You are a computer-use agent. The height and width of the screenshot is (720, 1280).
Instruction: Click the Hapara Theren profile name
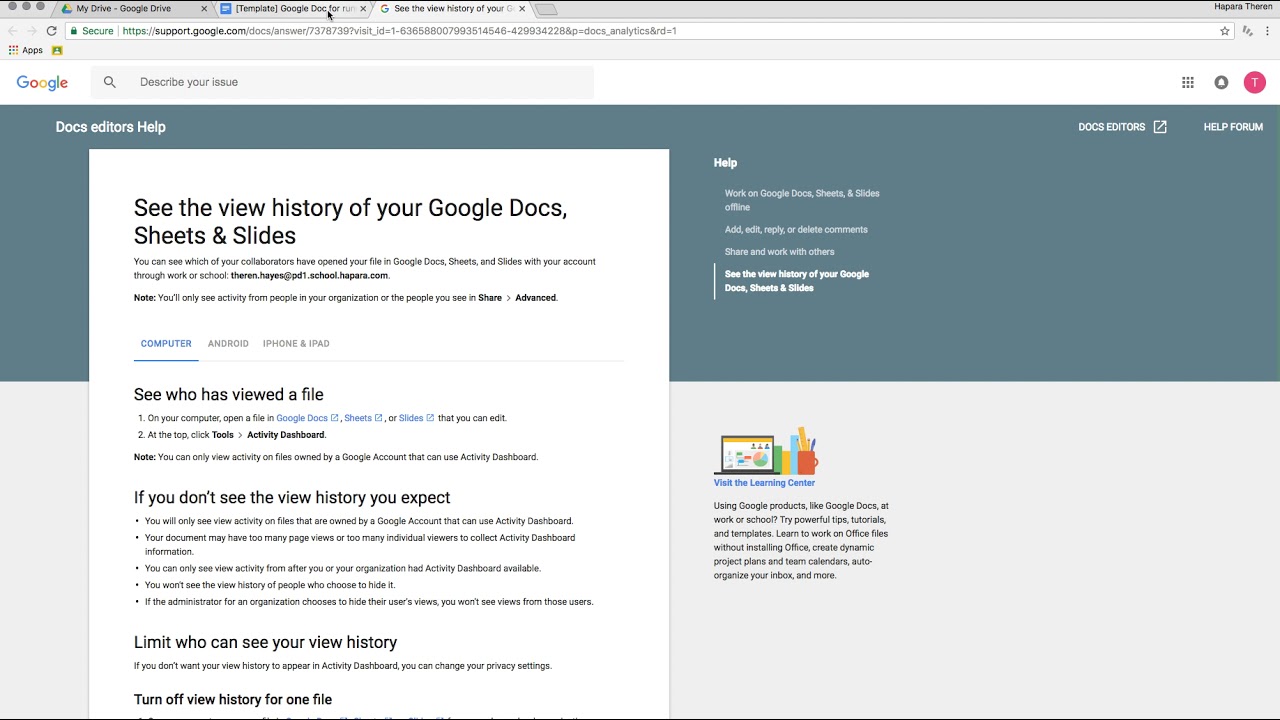pyautogui.click(x=1243, y=7)
